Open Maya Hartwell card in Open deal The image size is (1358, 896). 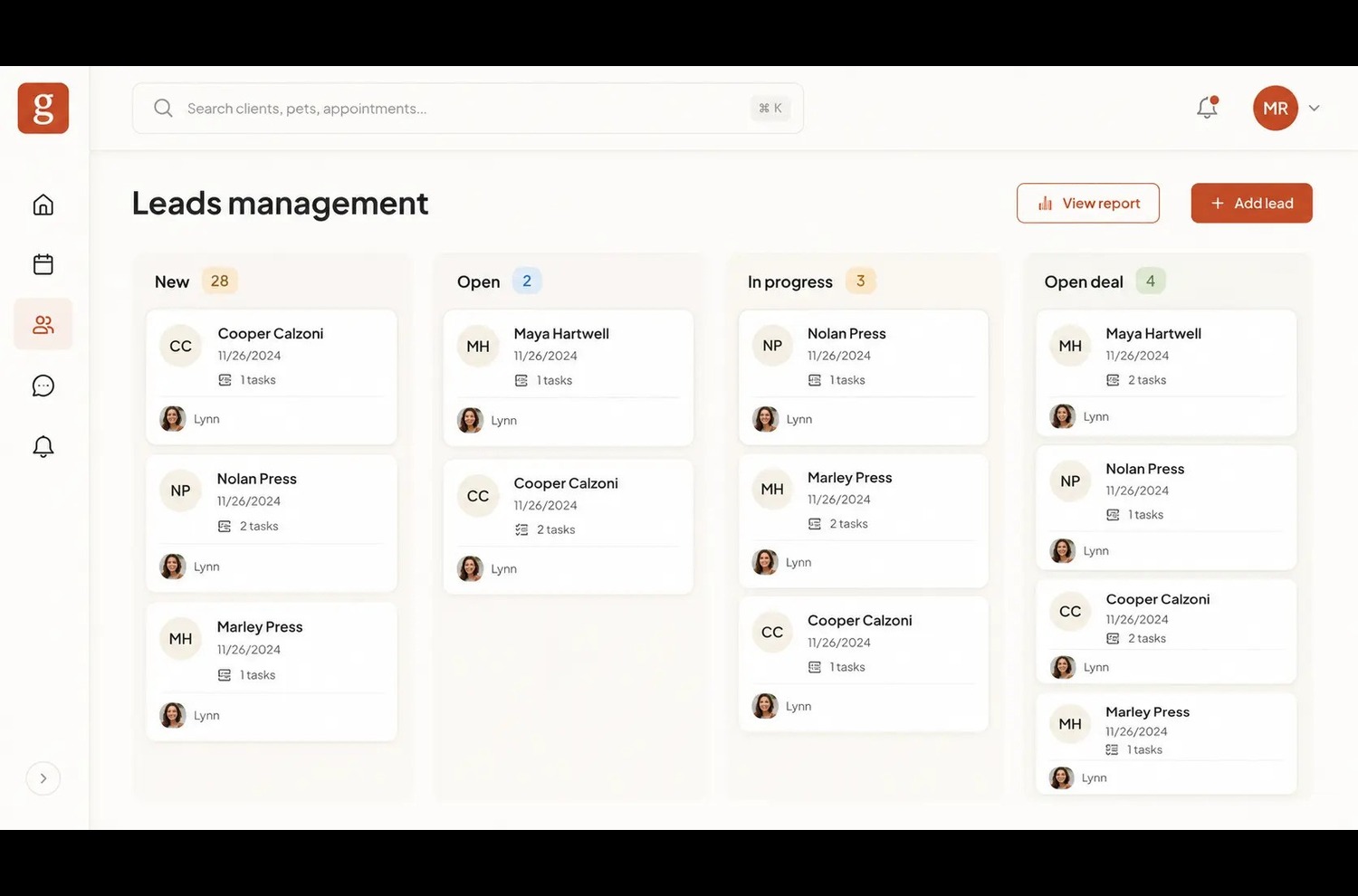[x=1166, y=373]
